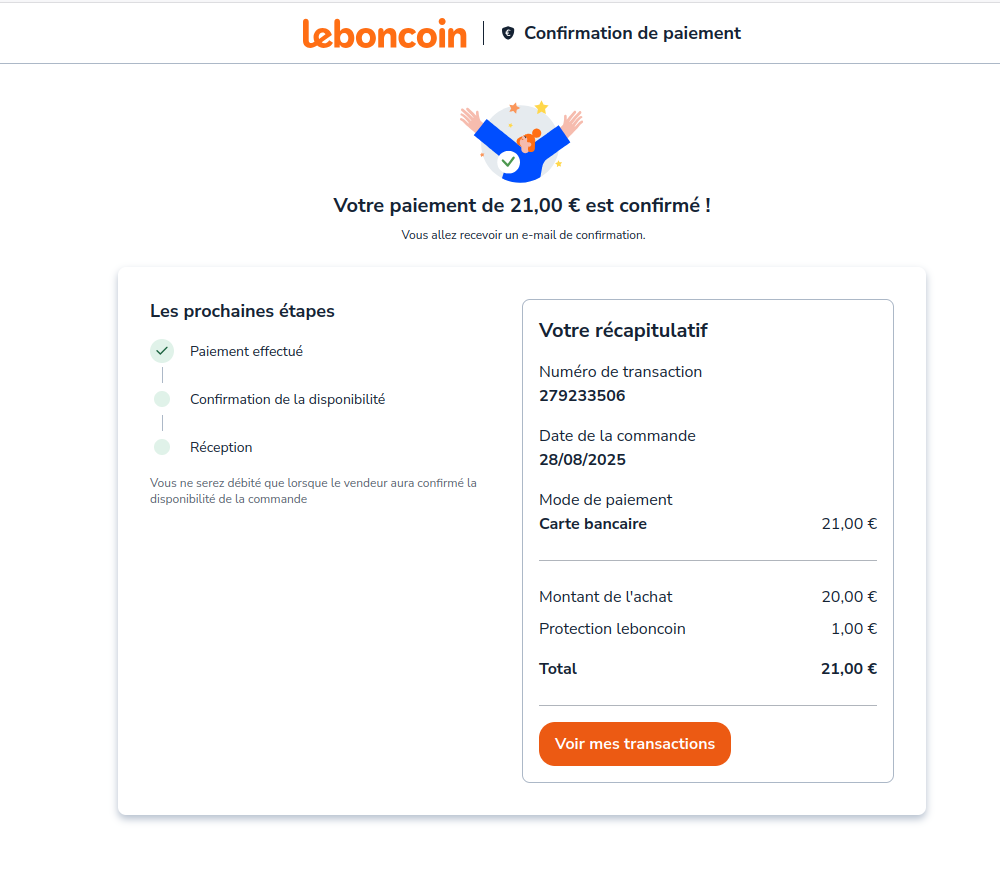Click the payment confirmed heading

pyautogui.click(x=522, y=206)
